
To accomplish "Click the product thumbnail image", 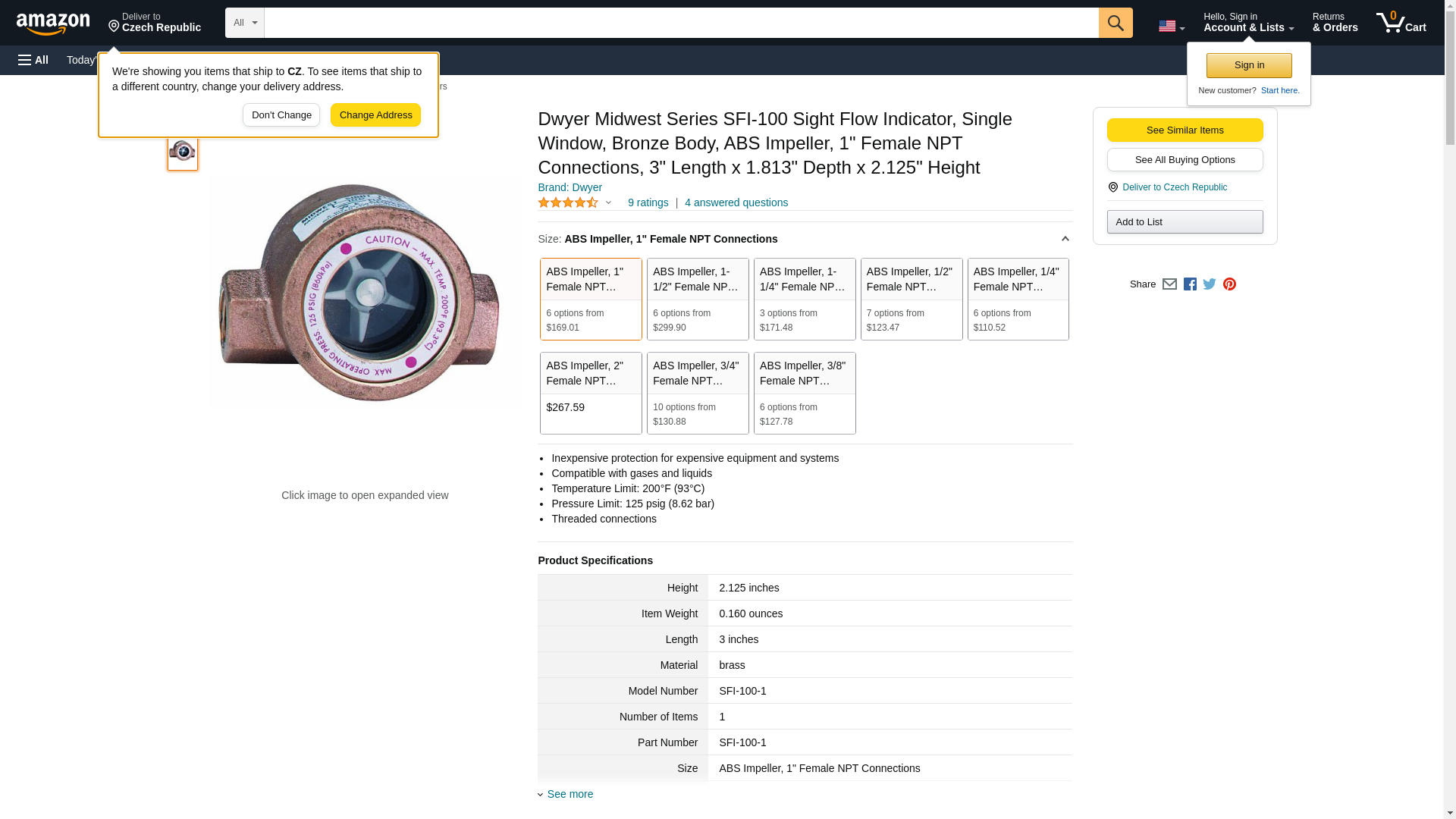I will [x=182, y=152].
